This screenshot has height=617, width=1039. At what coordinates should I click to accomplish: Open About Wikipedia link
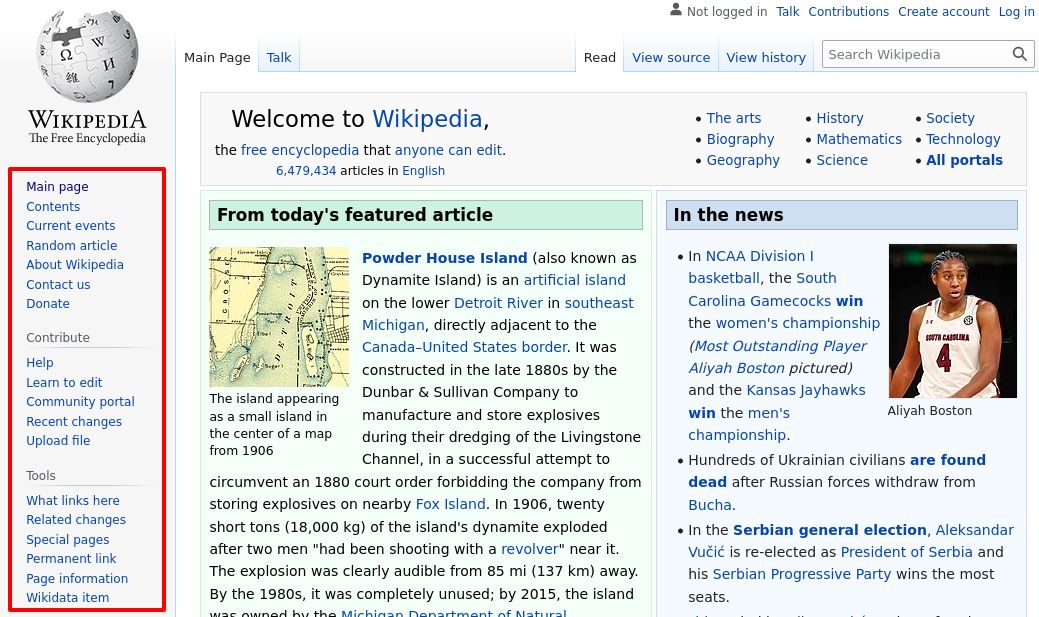(x=75, y=264)
